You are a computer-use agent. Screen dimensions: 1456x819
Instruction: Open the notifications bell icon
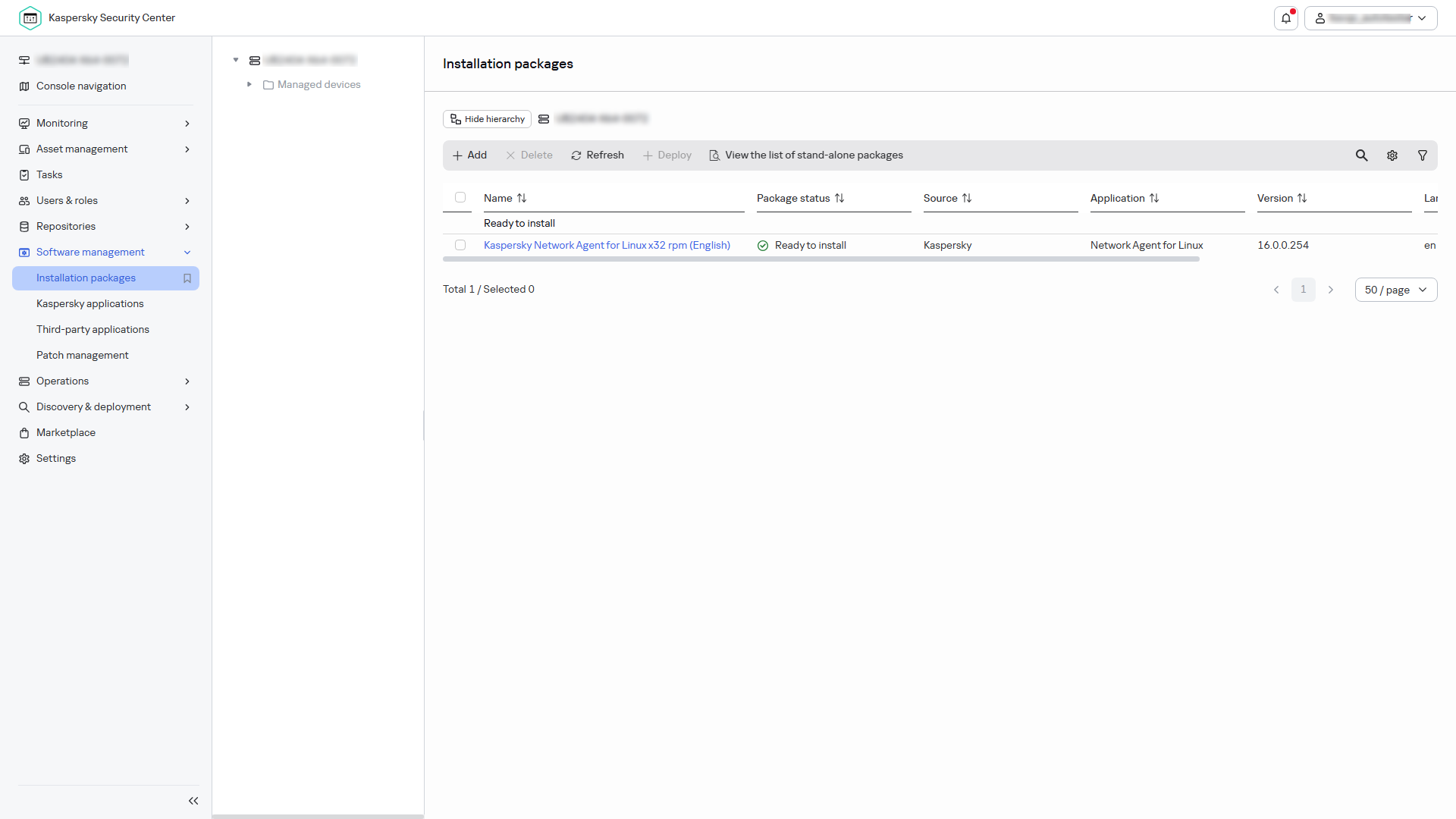(x=1286, y=18)
